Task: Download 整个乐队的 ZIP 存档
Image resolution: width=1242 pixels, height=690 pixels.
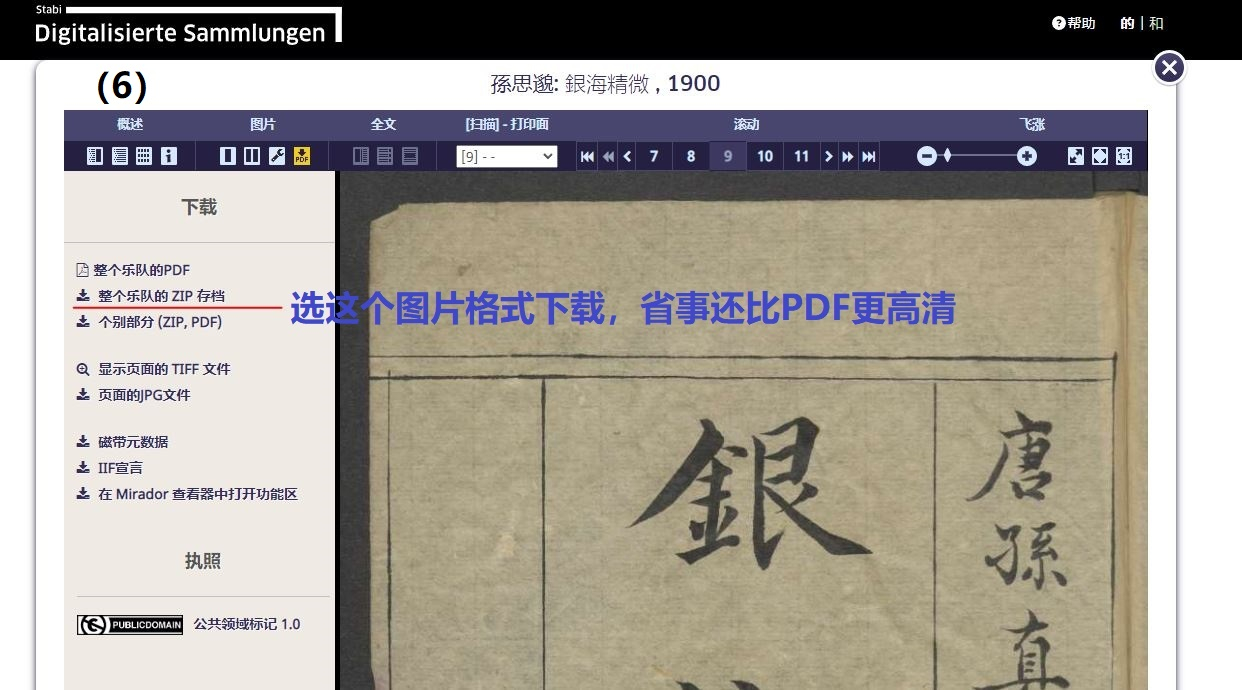Action: click(x=160, y=296)
